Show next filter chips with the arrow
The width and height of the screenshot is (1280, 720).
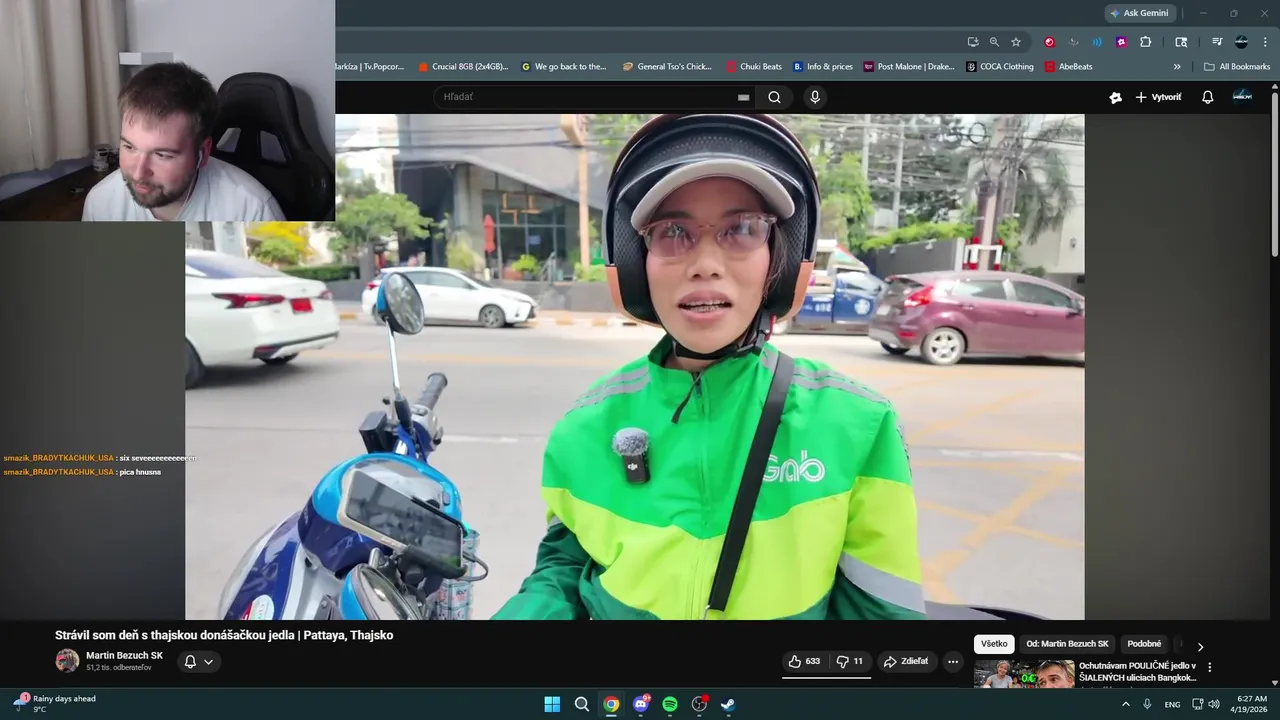(1200, 646)
